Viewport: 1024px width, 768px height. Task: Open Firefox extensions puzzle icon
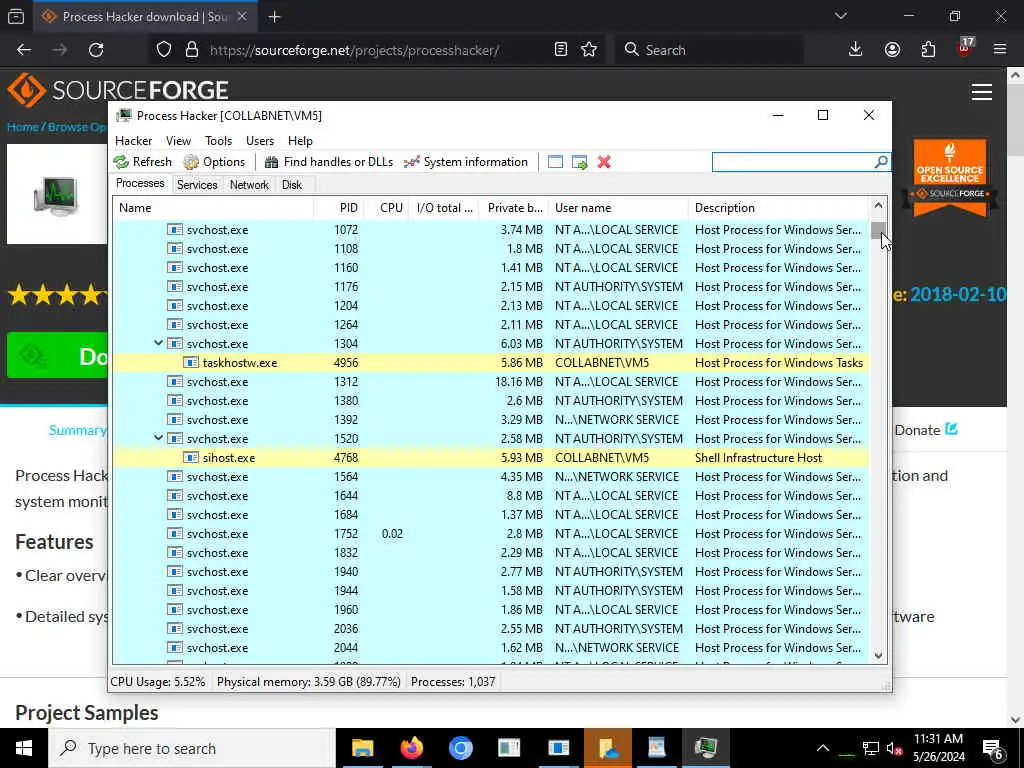point(928,50)
